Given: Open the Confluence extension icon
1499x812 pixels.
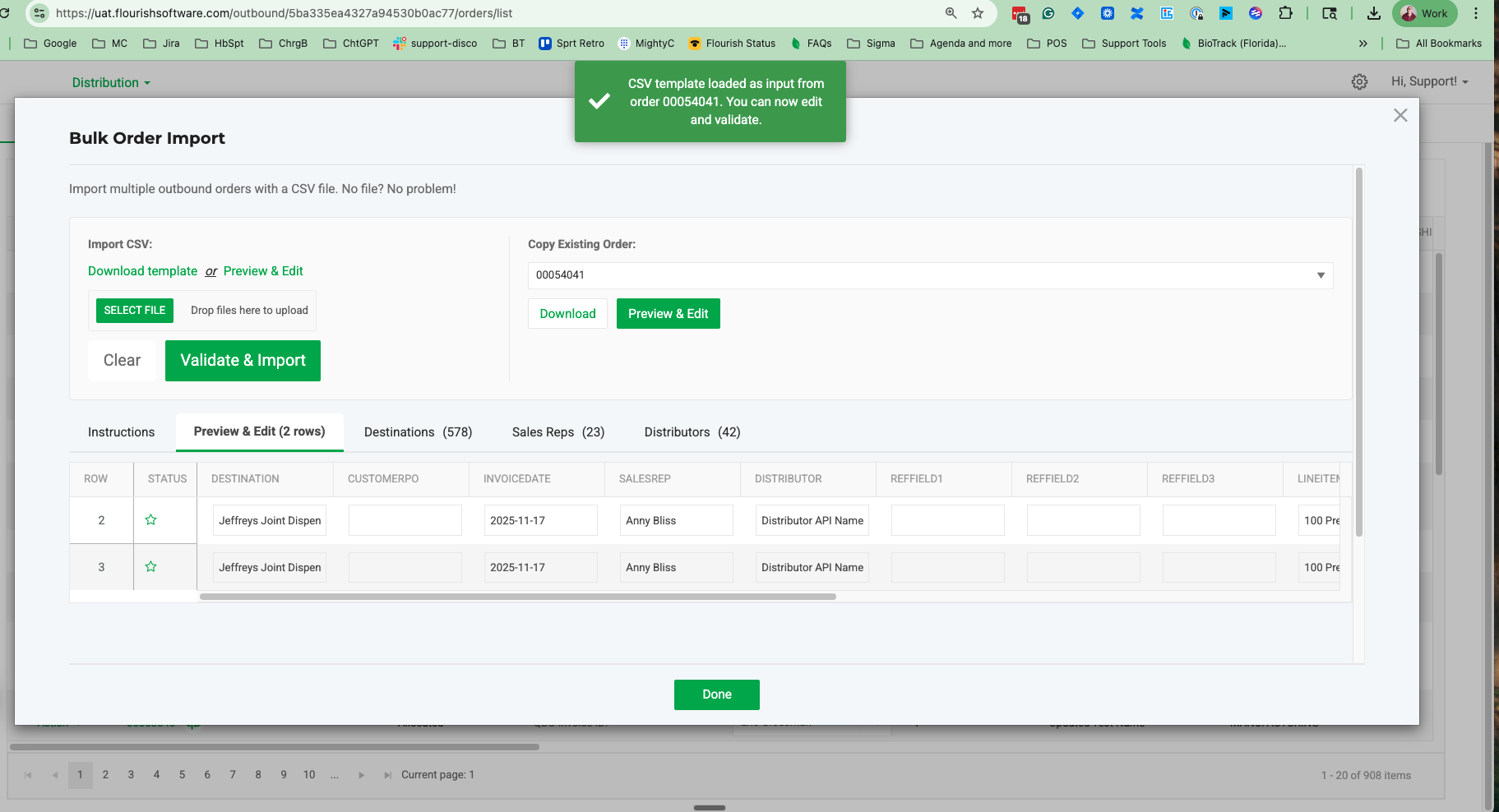Looking at the screenshot, I should click(x=1137, y=13).
